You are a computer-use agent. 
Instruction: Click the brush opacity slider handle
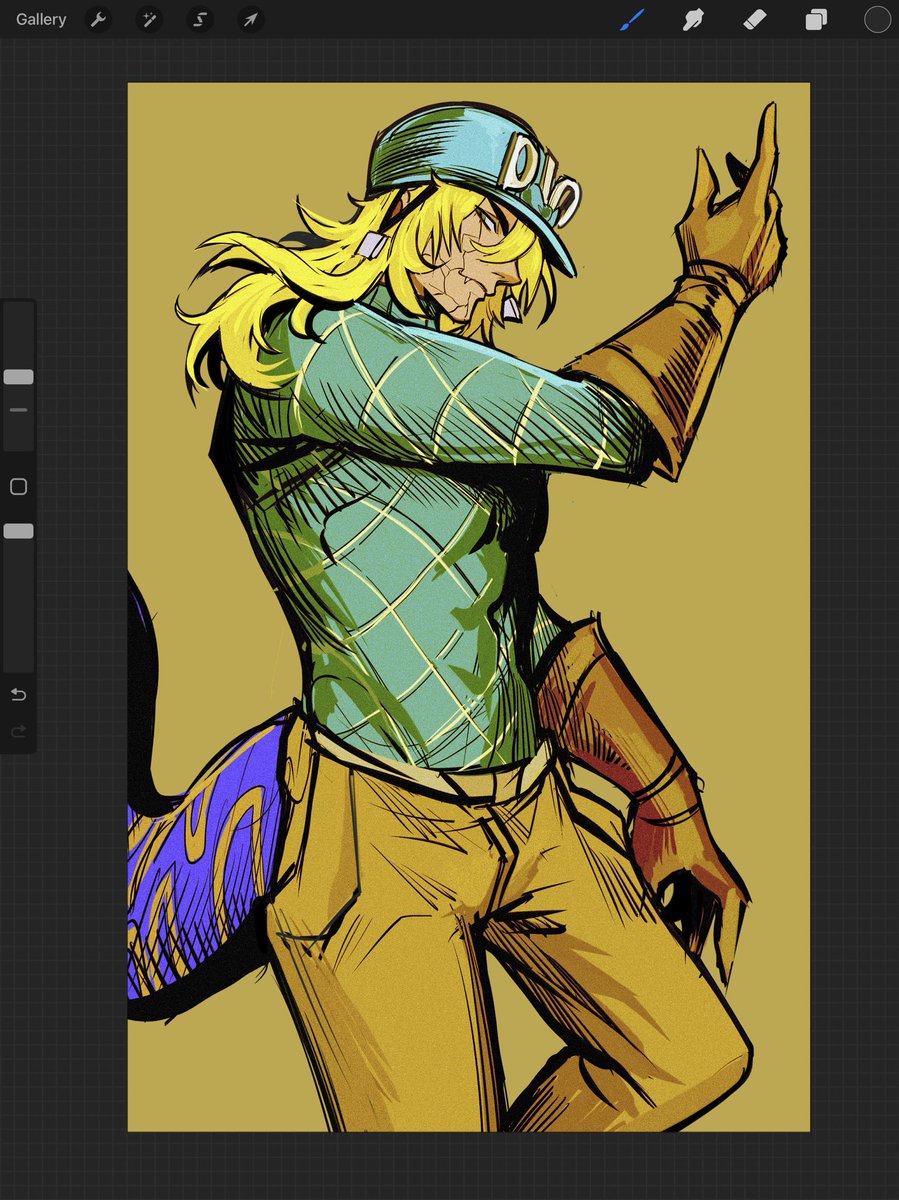pyautogui.click(x=18, y=531)
